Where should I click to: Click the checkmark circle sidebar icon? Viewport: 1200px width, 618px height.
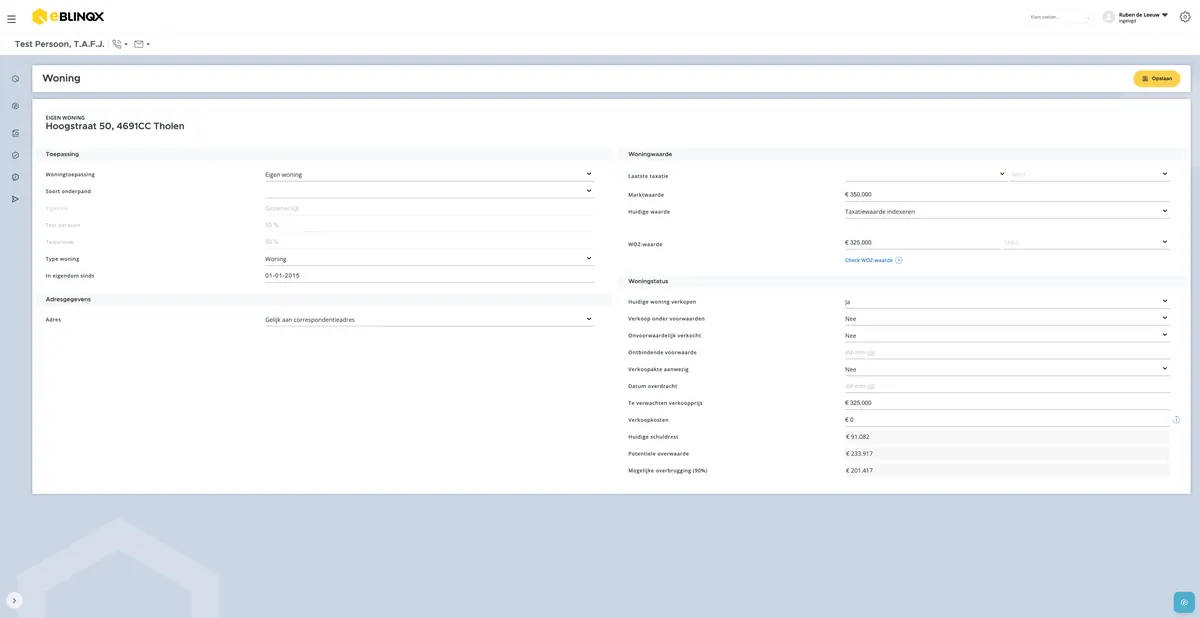(x=15, y=155)
